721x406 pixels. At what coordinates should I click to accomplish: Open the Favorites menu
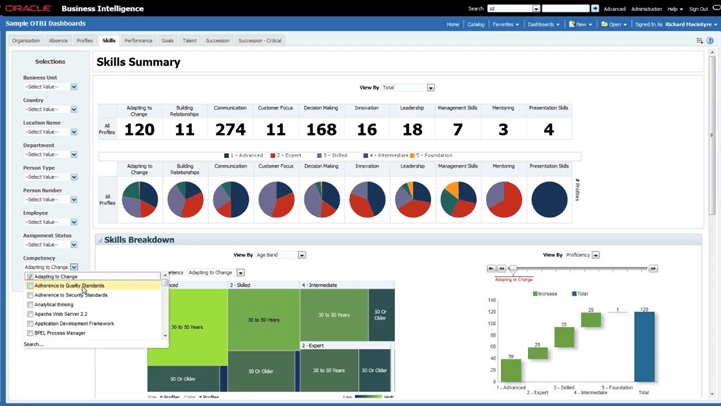505,24
